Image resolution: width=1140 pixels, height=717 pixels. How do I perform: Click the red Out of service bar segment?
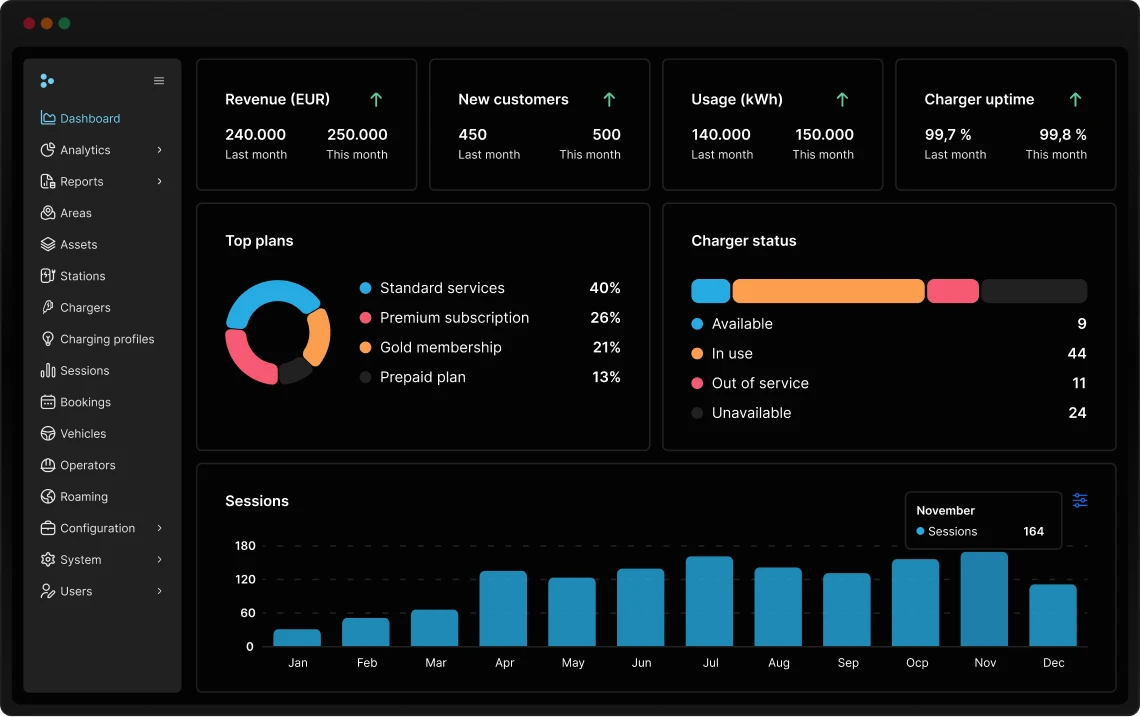(952, 291)
